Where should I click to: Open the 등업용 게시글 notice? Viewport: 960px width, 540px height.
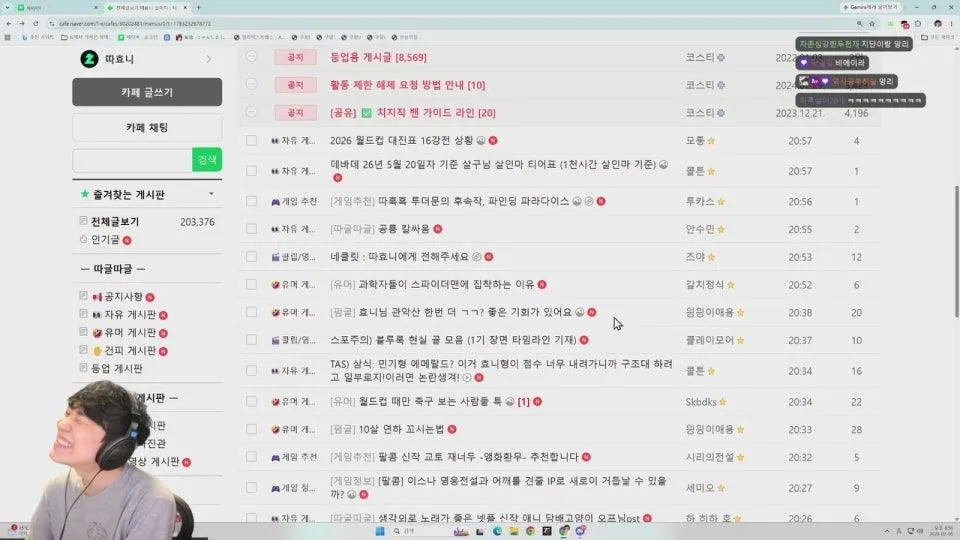(378, 57)
